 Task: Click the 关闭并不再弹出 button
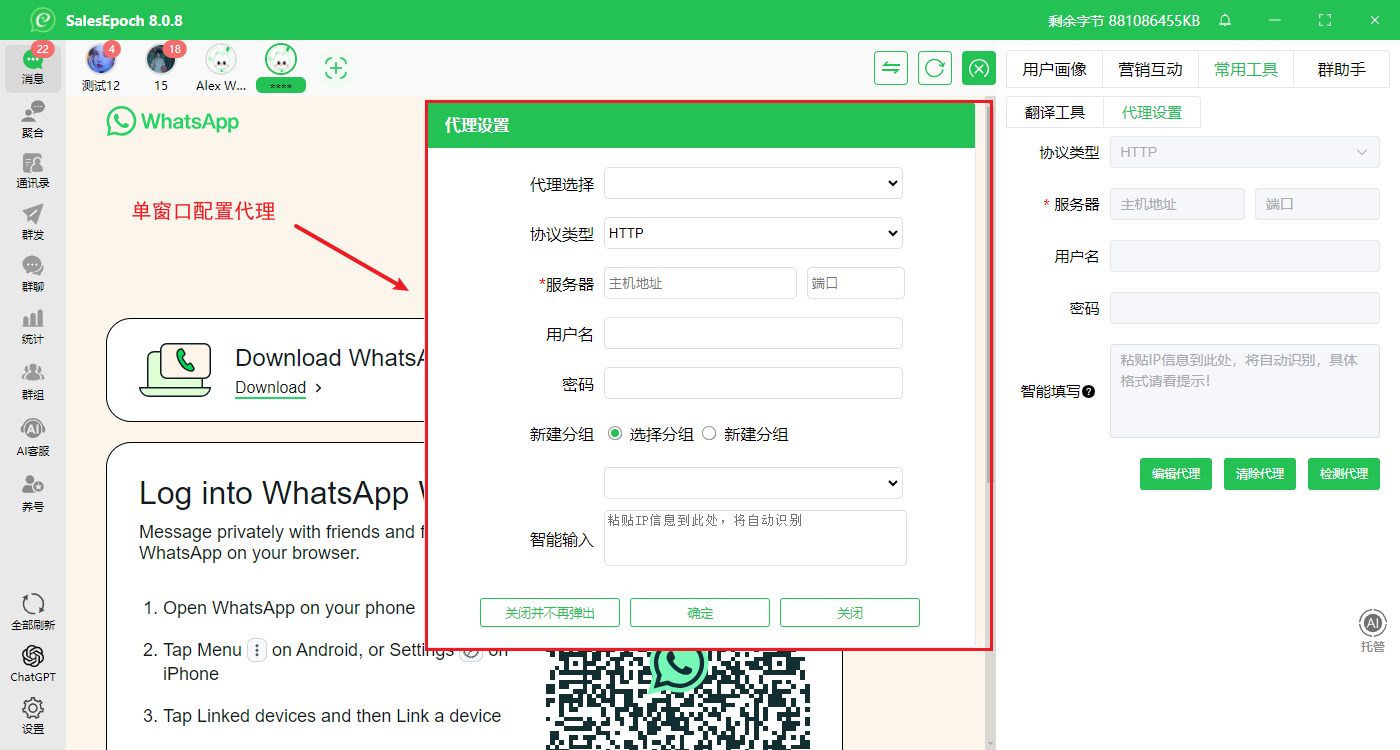click(x=550, y=613)
